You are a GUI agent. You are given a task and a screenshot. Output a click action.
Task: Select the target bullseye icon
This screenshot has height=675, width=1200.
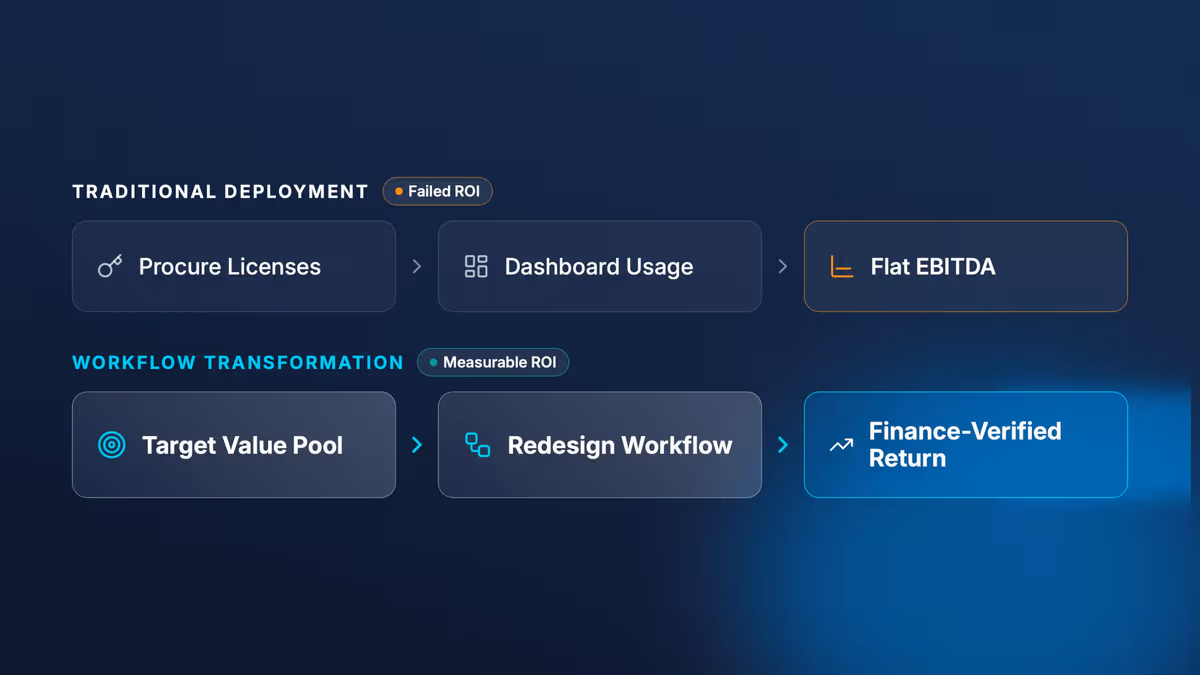112,445
